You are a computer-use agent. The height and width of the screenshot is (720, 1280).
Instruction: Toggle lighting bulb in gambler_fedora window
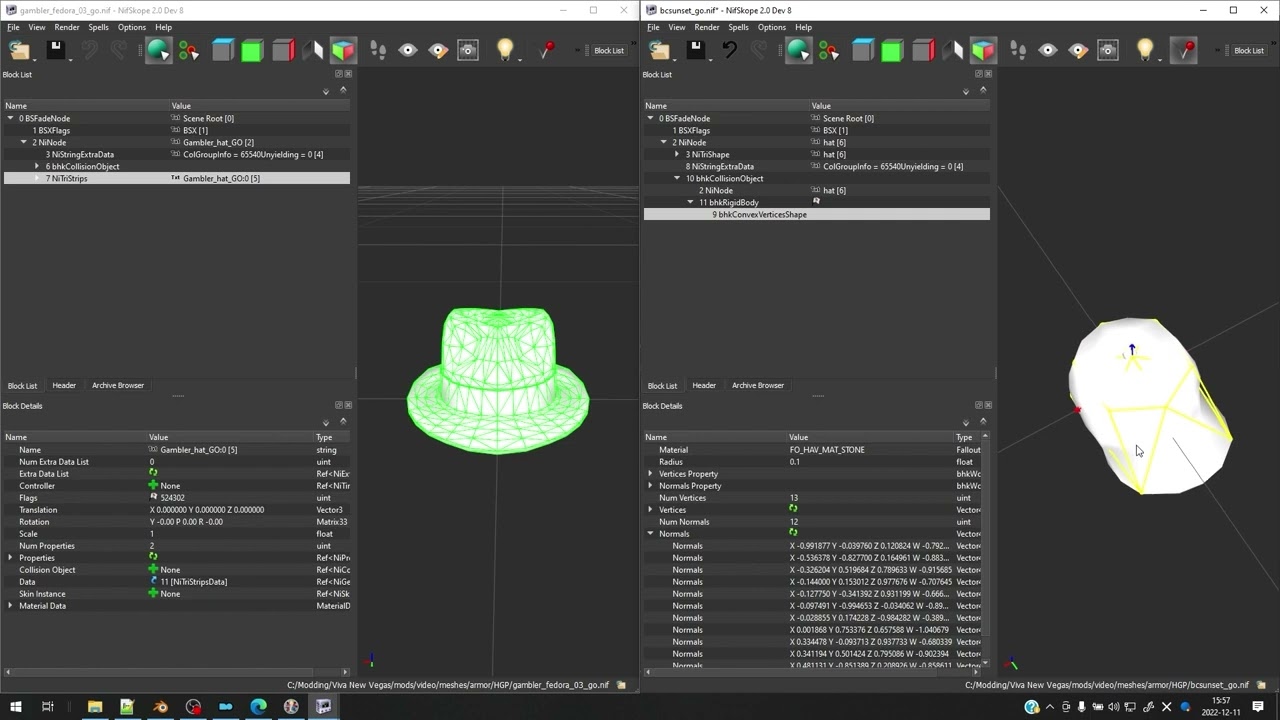[505, 50]
